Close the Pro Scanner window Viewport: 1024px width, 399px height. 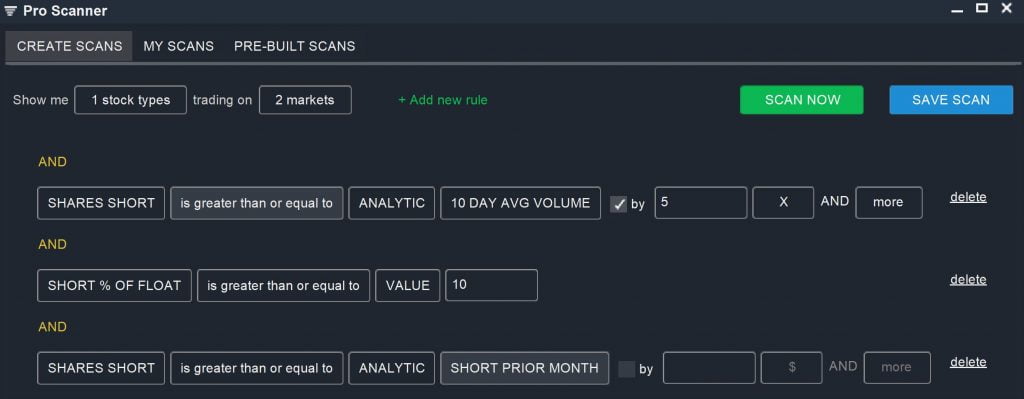1006,9
